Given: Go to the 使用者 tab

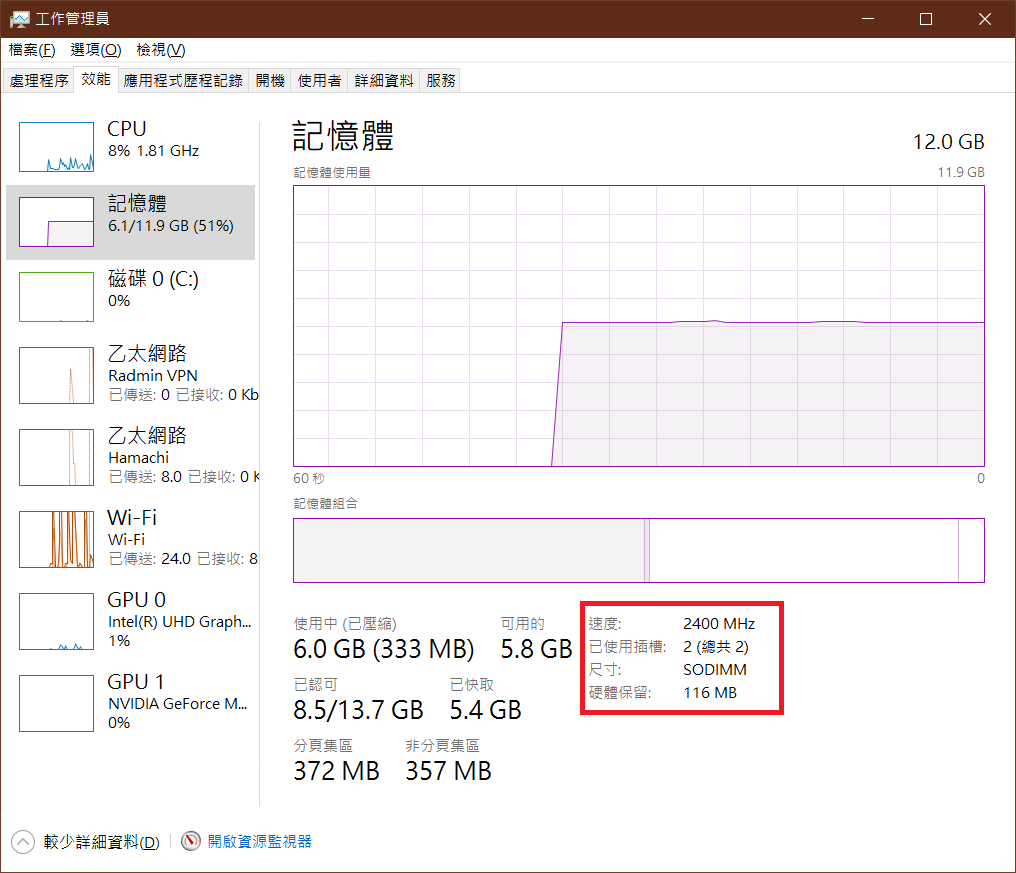Looking at the screenshot, I should tap(319, 80).
